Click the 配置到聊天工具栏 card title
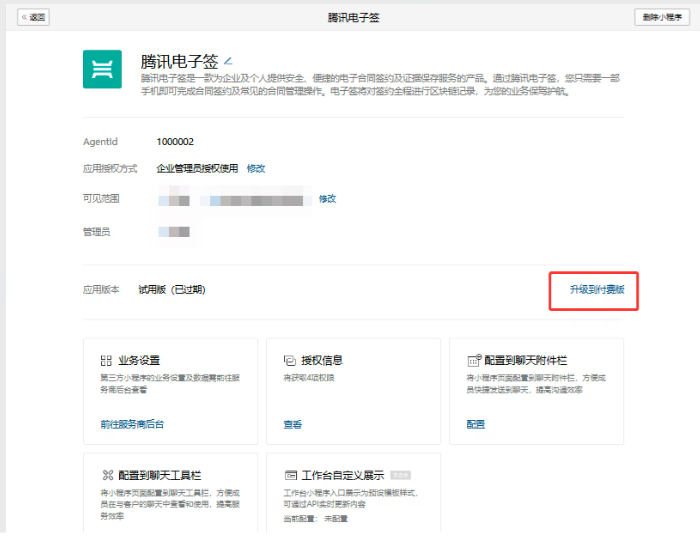The height and width of the screenshot is (536, 700). point(159,476)
